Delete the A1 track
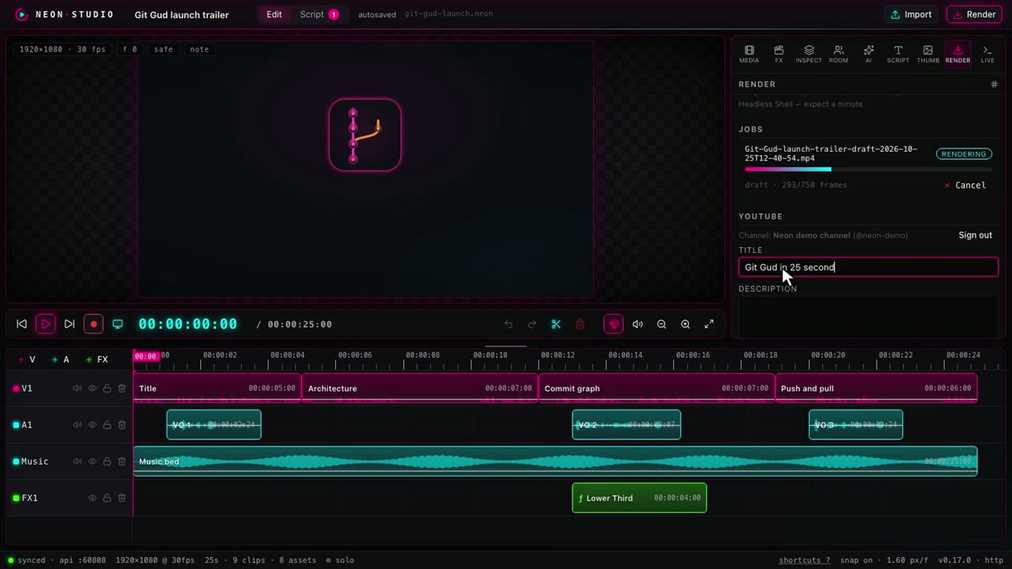Screen dimensions: 1012x569 pos(122,425)
